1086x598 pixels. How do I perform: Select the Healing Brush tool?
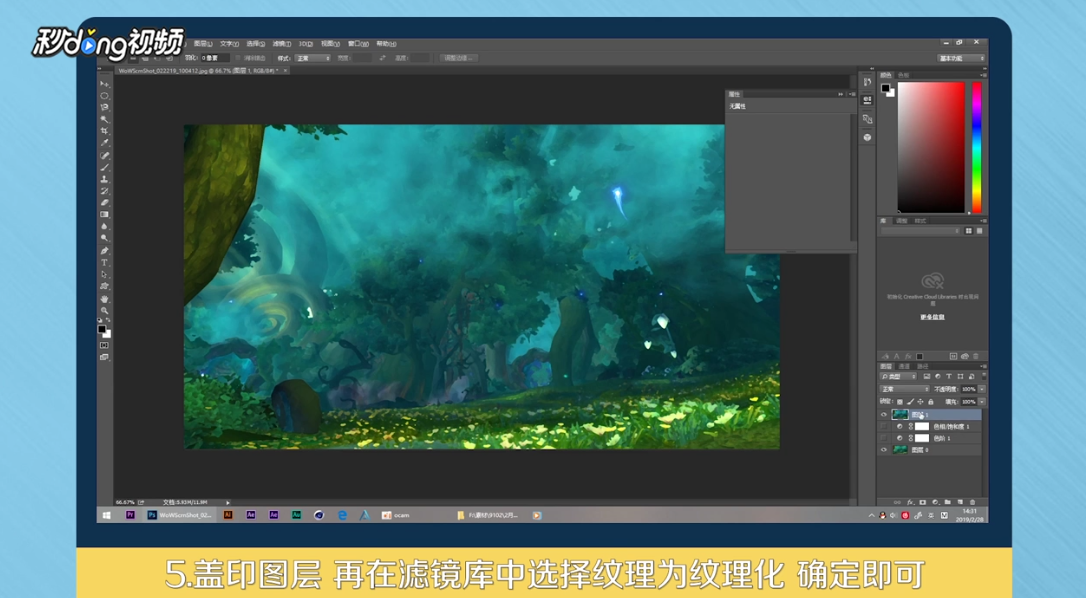coord(105,155)
